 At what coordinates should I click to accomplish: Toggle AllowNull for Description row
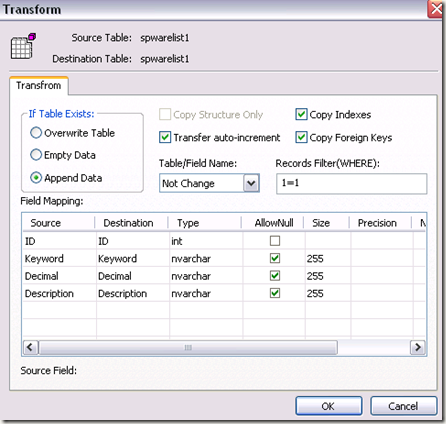coord(275,293)
